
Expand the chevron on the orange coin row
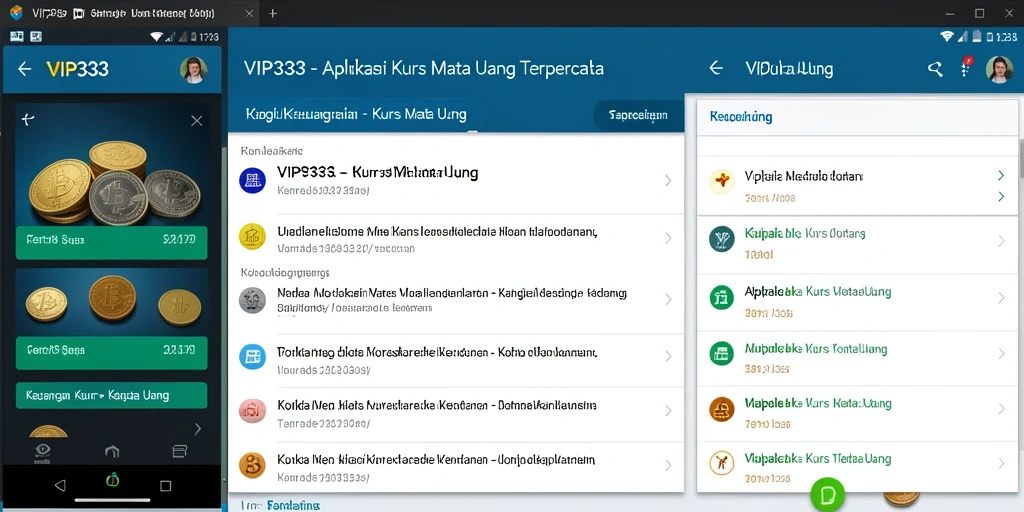[x=668, y=465]
